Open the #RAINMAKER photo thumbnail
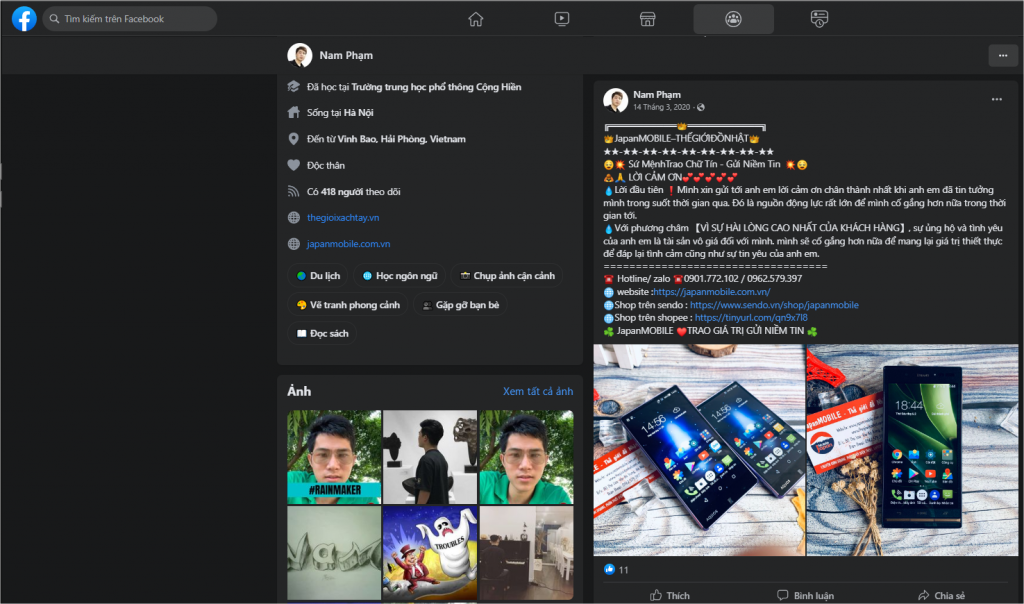 334,456
